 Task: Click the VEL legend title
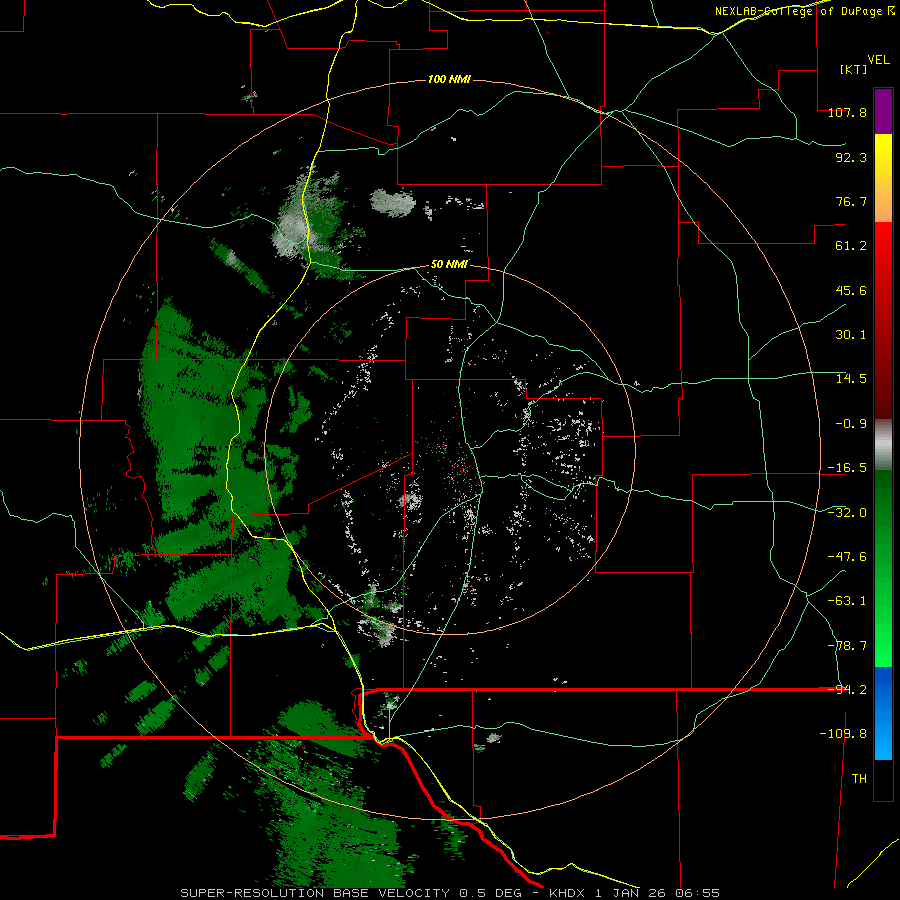pos(878,60)
